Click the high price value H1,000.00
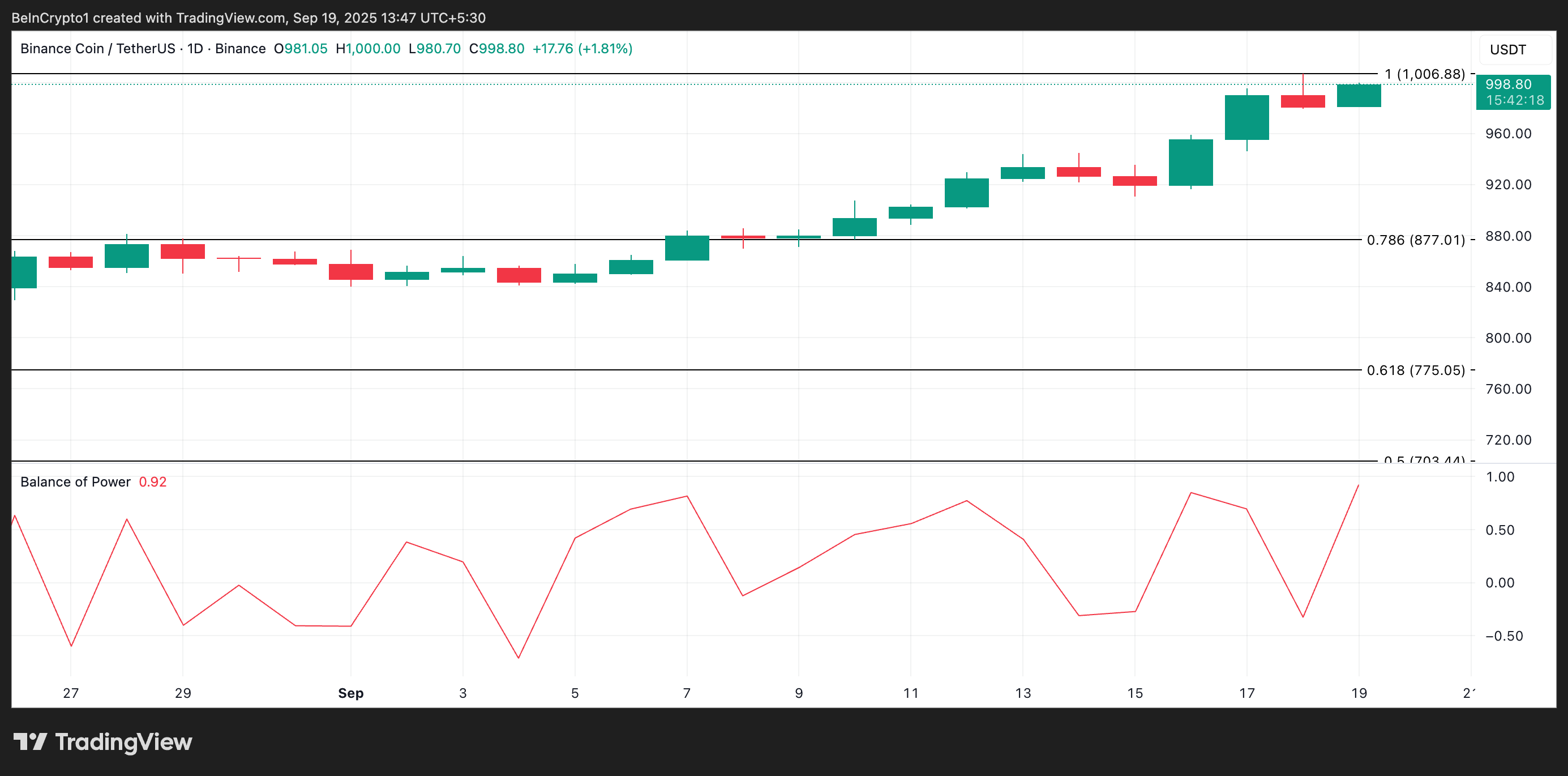Image resolution: width=1568 pixels, height=776 pixels. [x=367, y=49]
